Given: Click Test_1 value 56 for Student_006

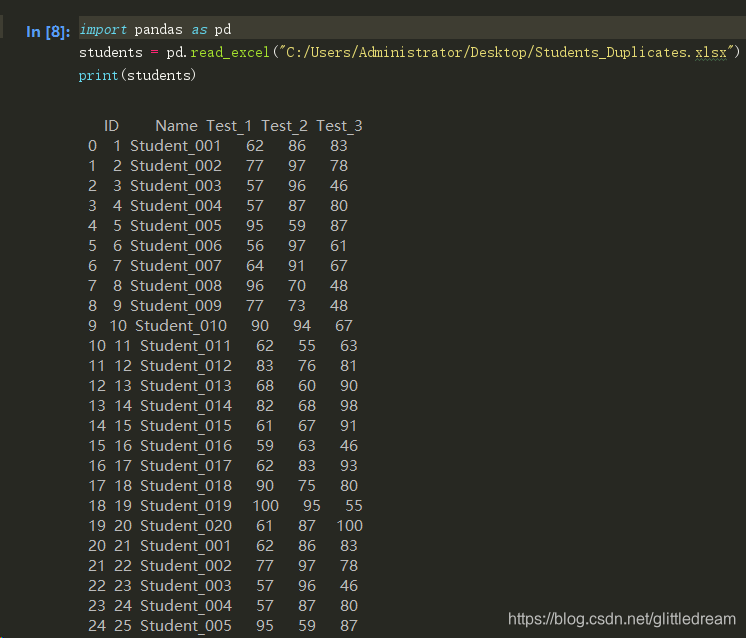Looking at the screenshot, I should click(x=255, y=245).
